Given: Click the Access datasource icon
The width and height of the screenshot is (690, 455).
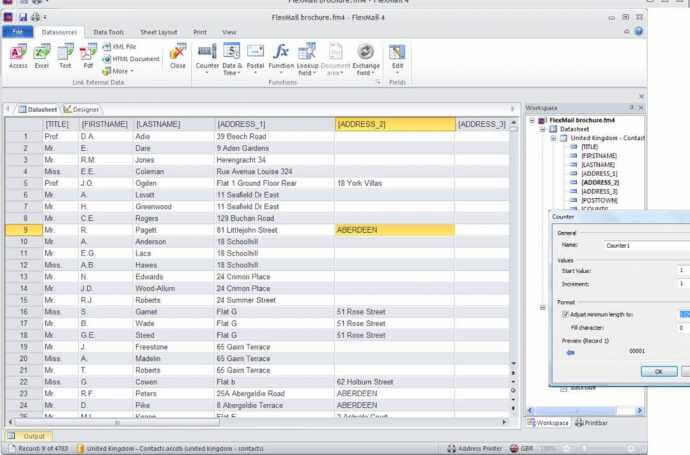Looking at the screenshot, I should coord(18,55).
